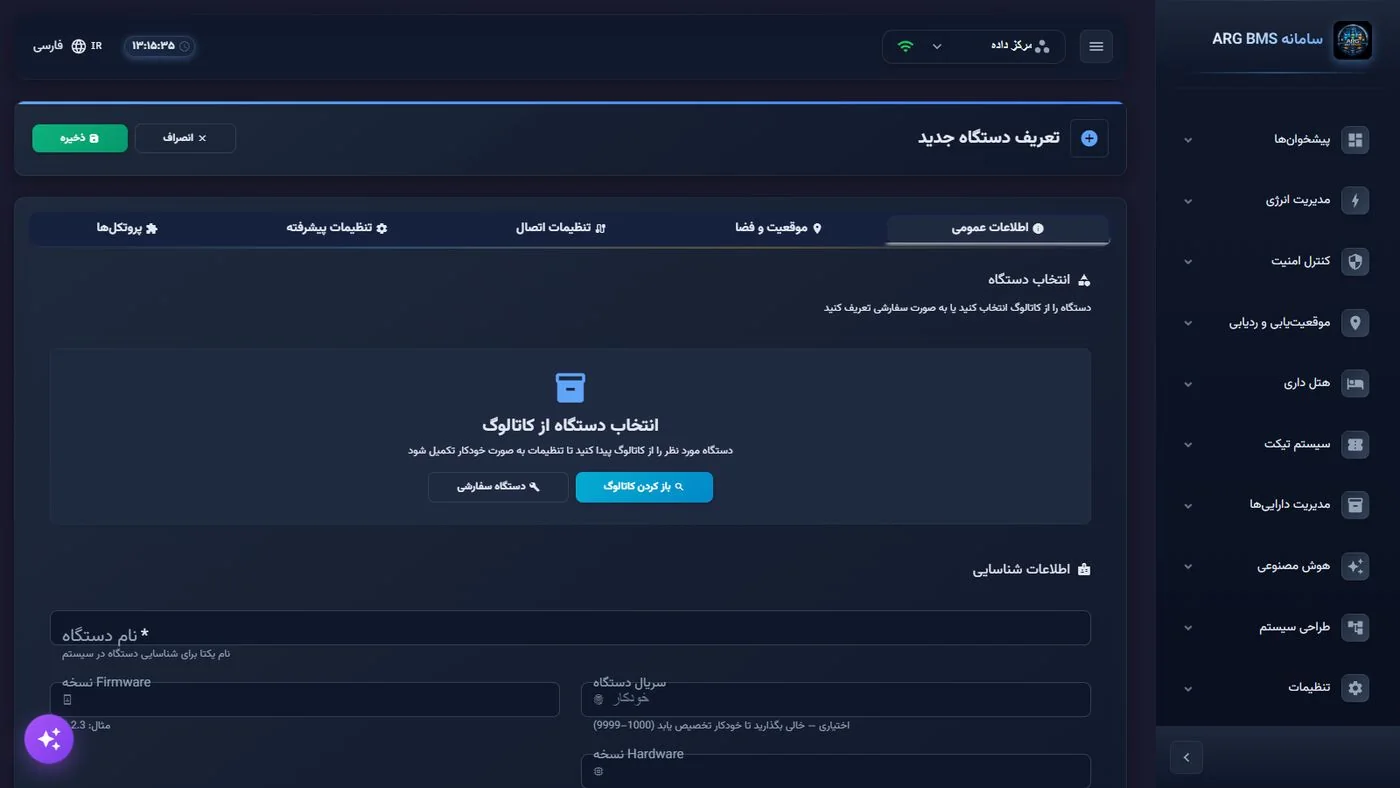The height and width of the screenshot is (788, 1400).
Task: Click the blue plus icon beside تعریف دستگاه جدید
Action: coord(1089,138)
